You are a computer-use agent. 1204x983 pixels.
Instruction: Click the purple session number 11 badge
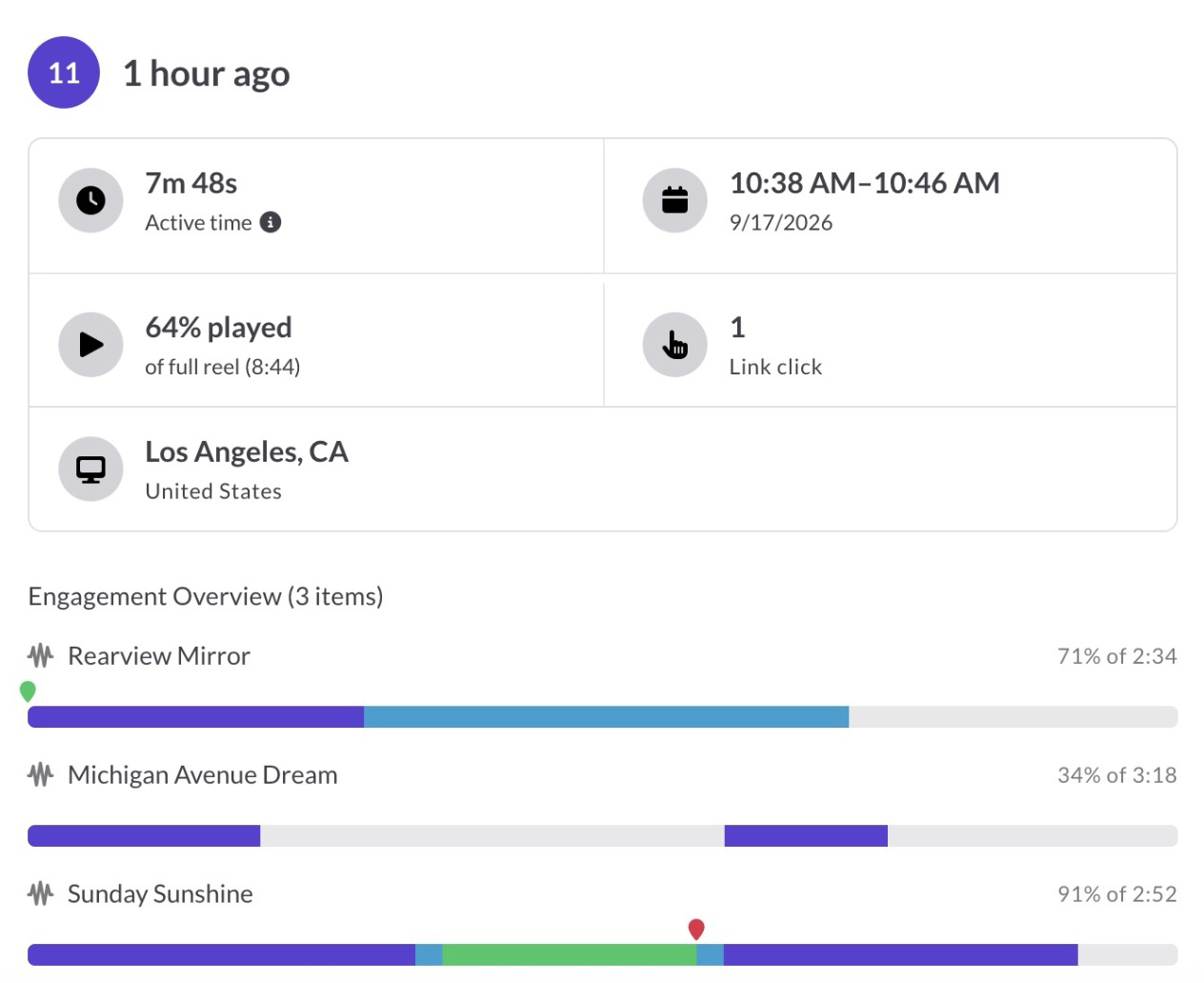[64, 72]
